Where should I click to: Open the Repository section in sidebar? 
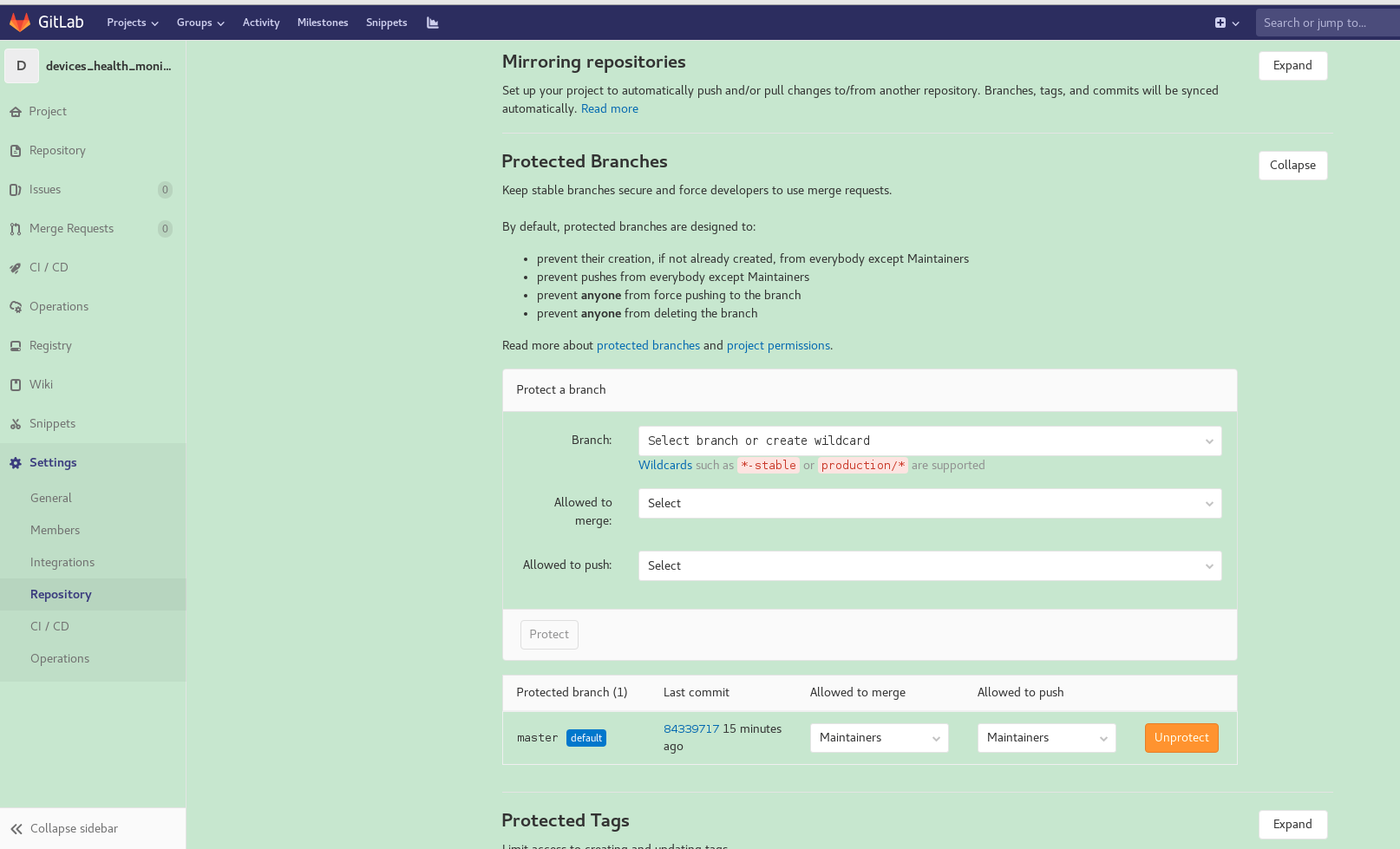pos(58,150)
